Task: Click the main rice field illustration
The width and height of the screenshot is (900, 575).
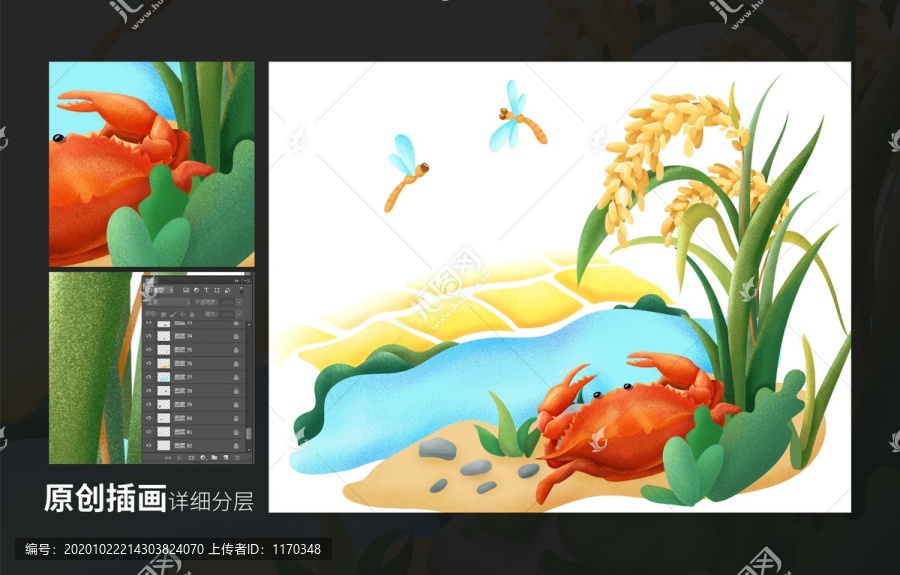Action: (x=560, y=287)
